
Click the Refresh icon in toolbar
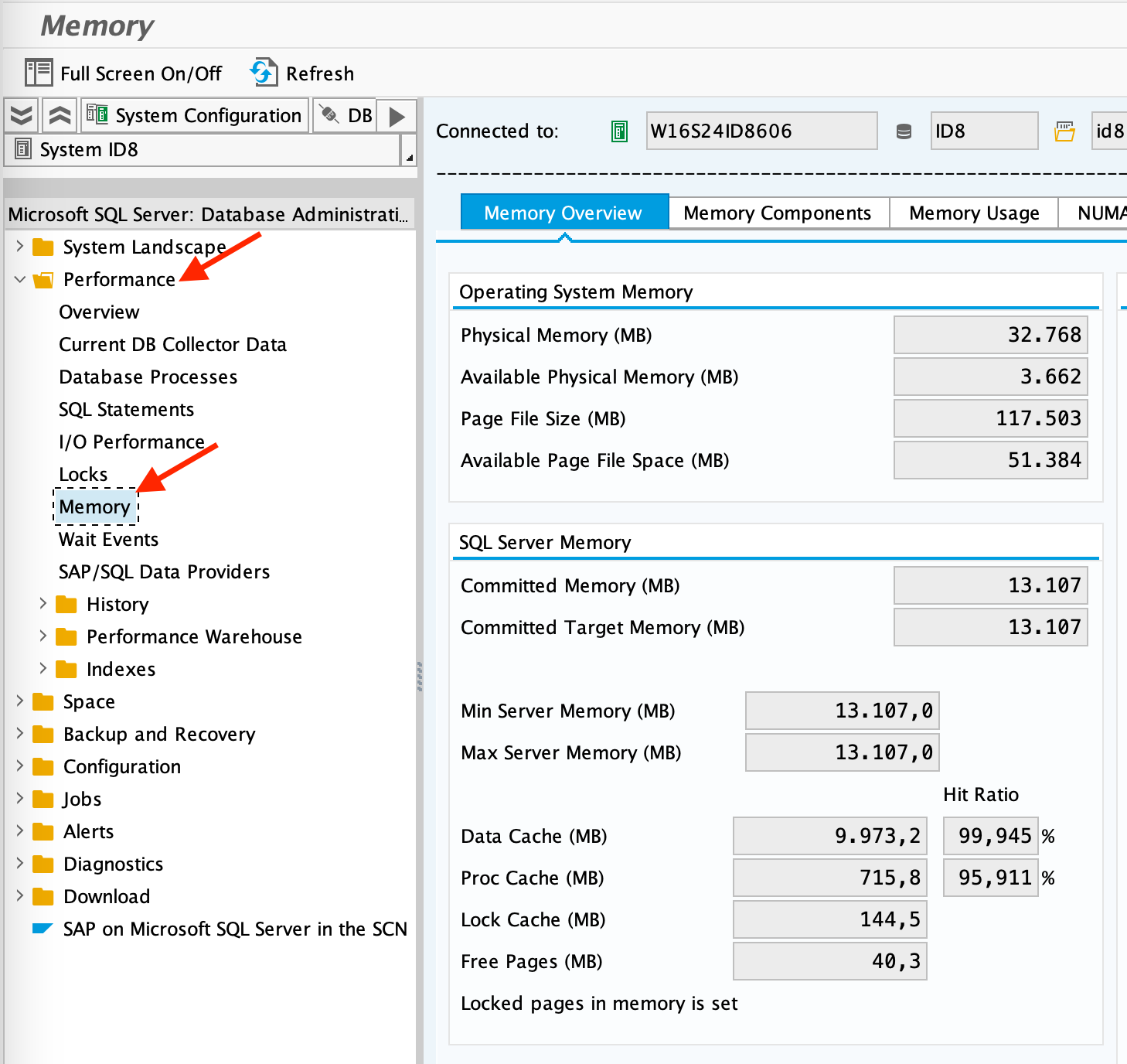point(262,72)
